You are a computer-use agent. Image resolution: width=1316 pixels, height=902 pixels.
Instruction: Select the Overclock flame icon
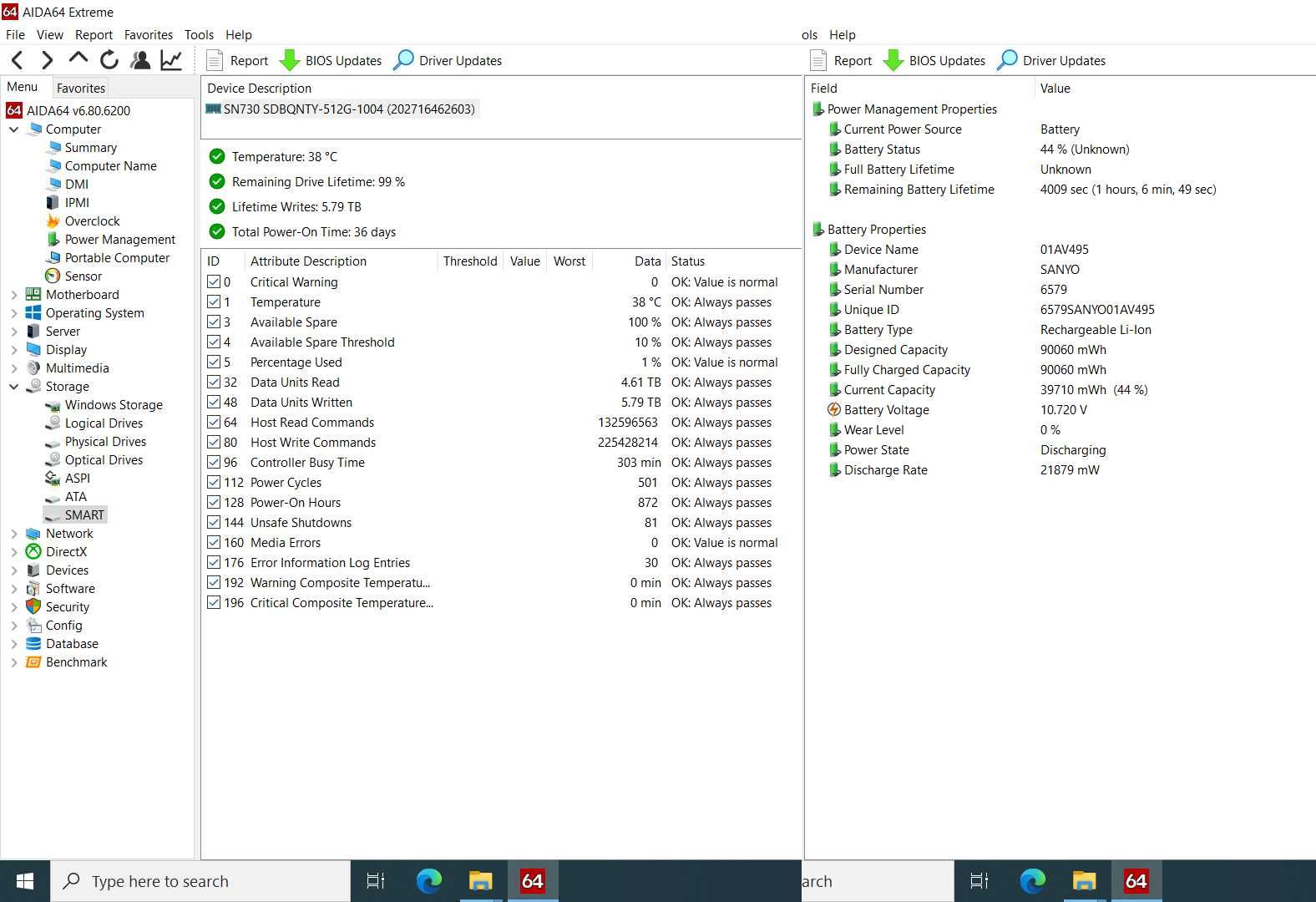pos(53,220)
